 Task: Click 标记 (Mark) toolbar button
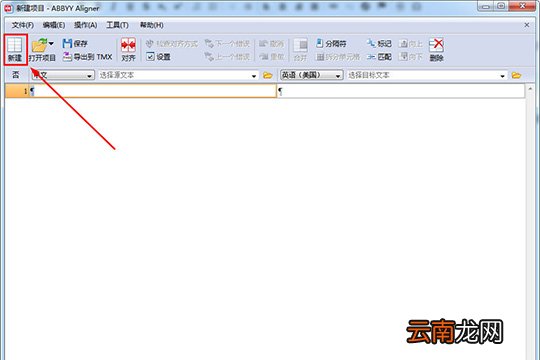coord(379,44)
